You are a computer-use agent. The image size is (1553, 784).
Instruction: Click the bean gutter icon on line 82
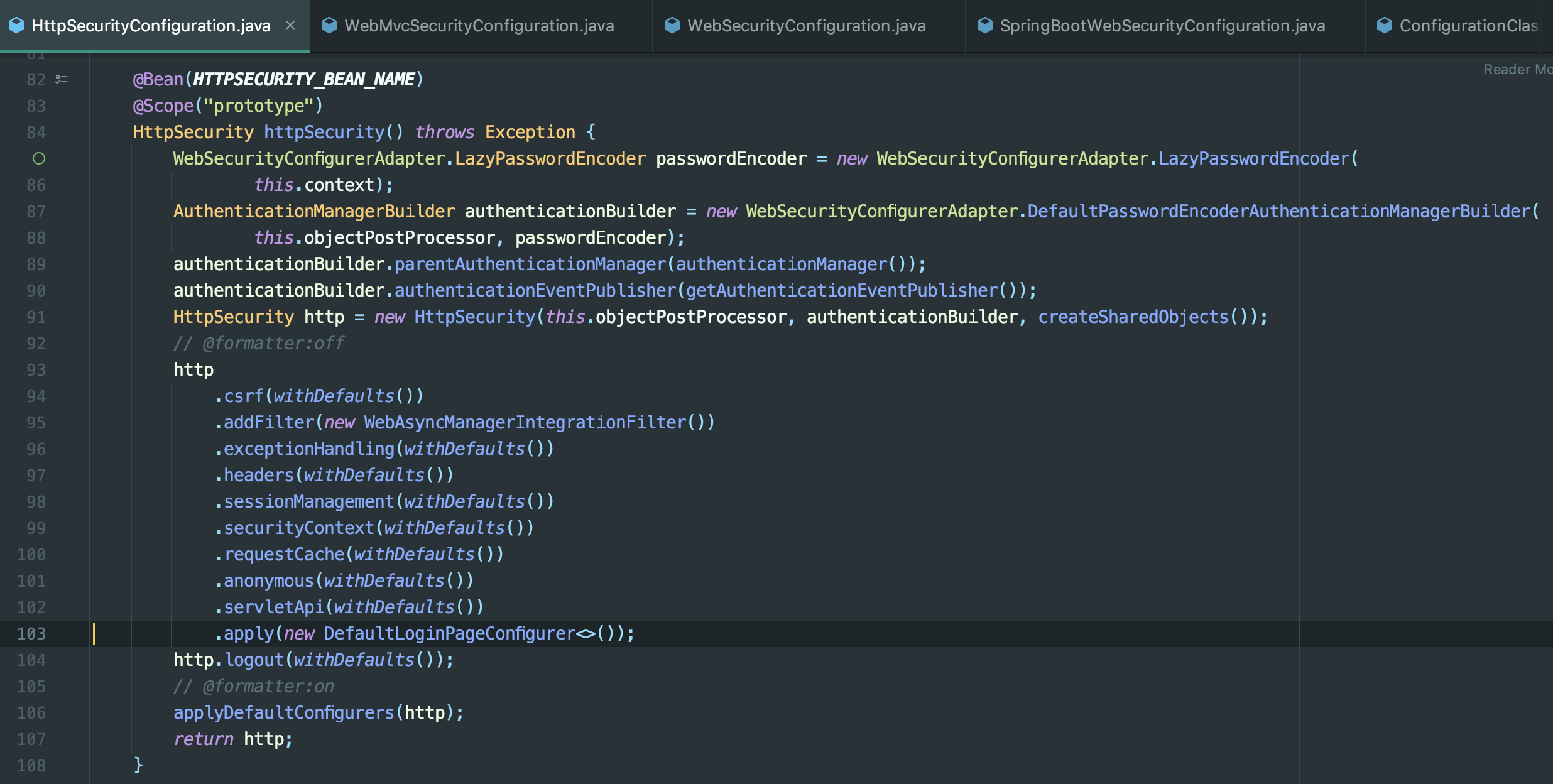coord(62,80)
